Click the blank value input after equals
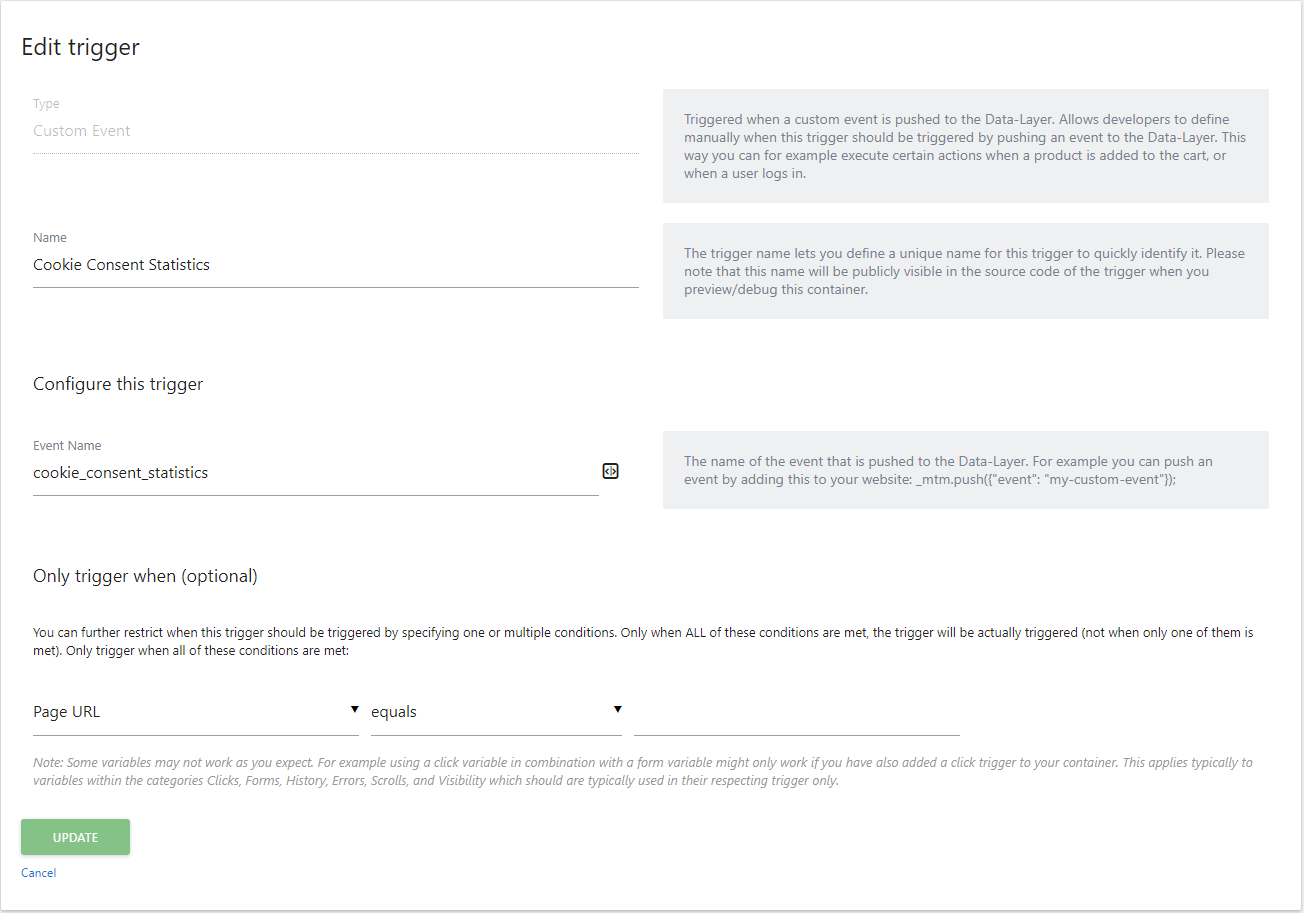 coord(795,711)
